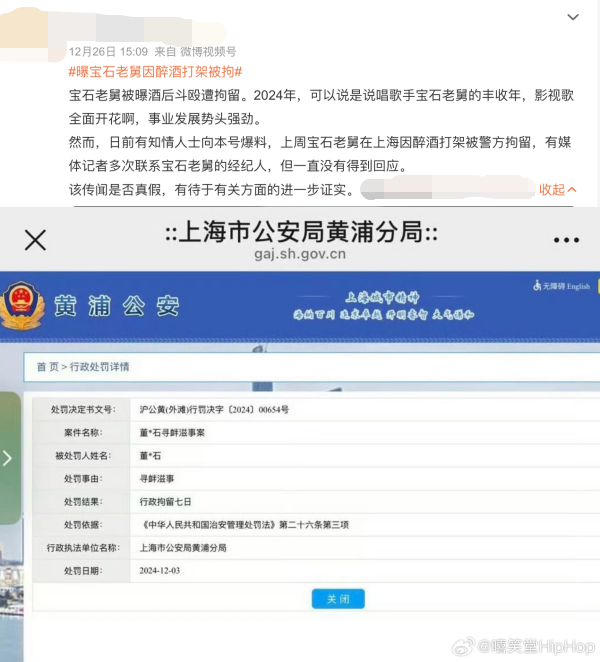Go to 首页 breadcrumb link
The image size is (600, 662).
click(x=47, y=366)
